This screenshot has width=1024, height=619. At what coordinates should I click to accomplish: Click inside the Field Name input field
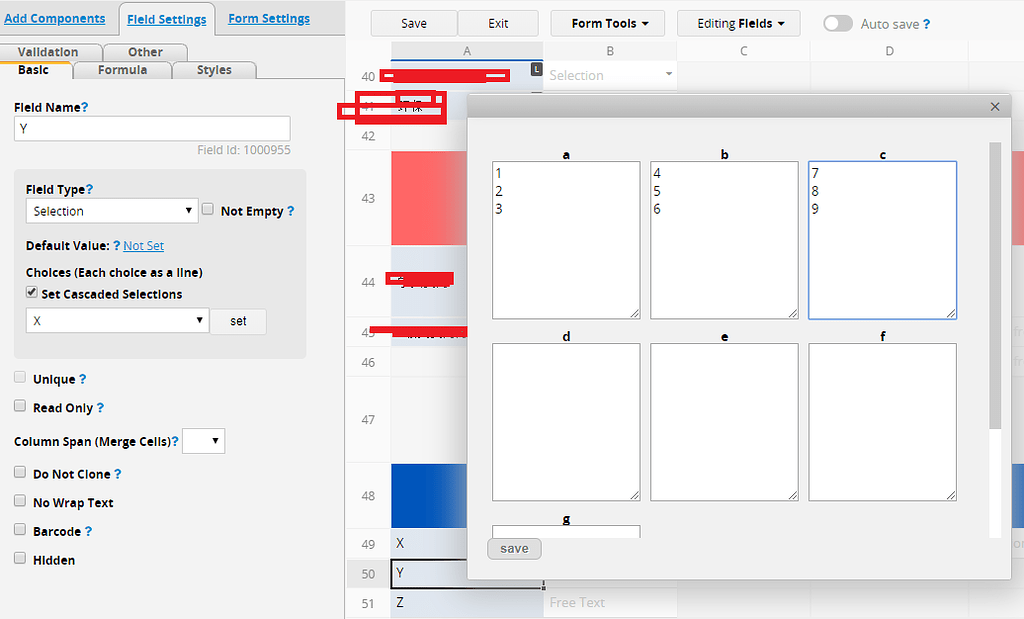coord(151,128)
